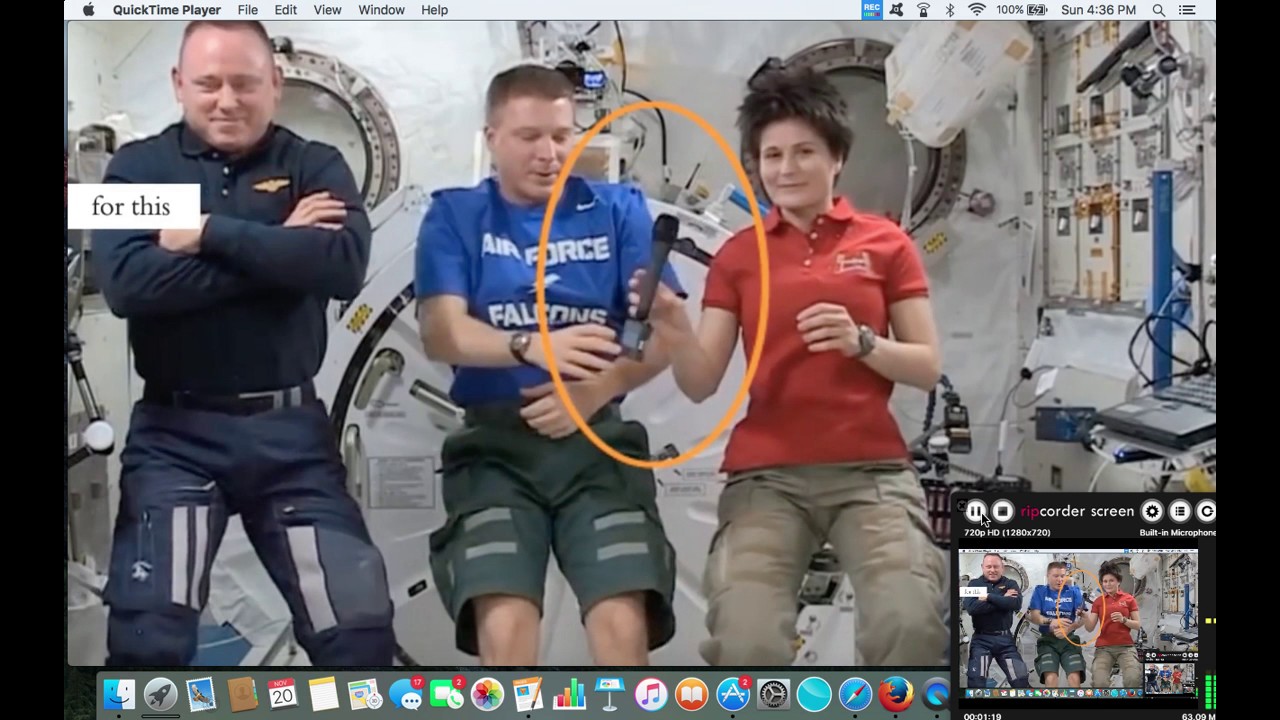
Task: Click the ripcorder live preview thumbnail
Action: [x=1077, y=622]
